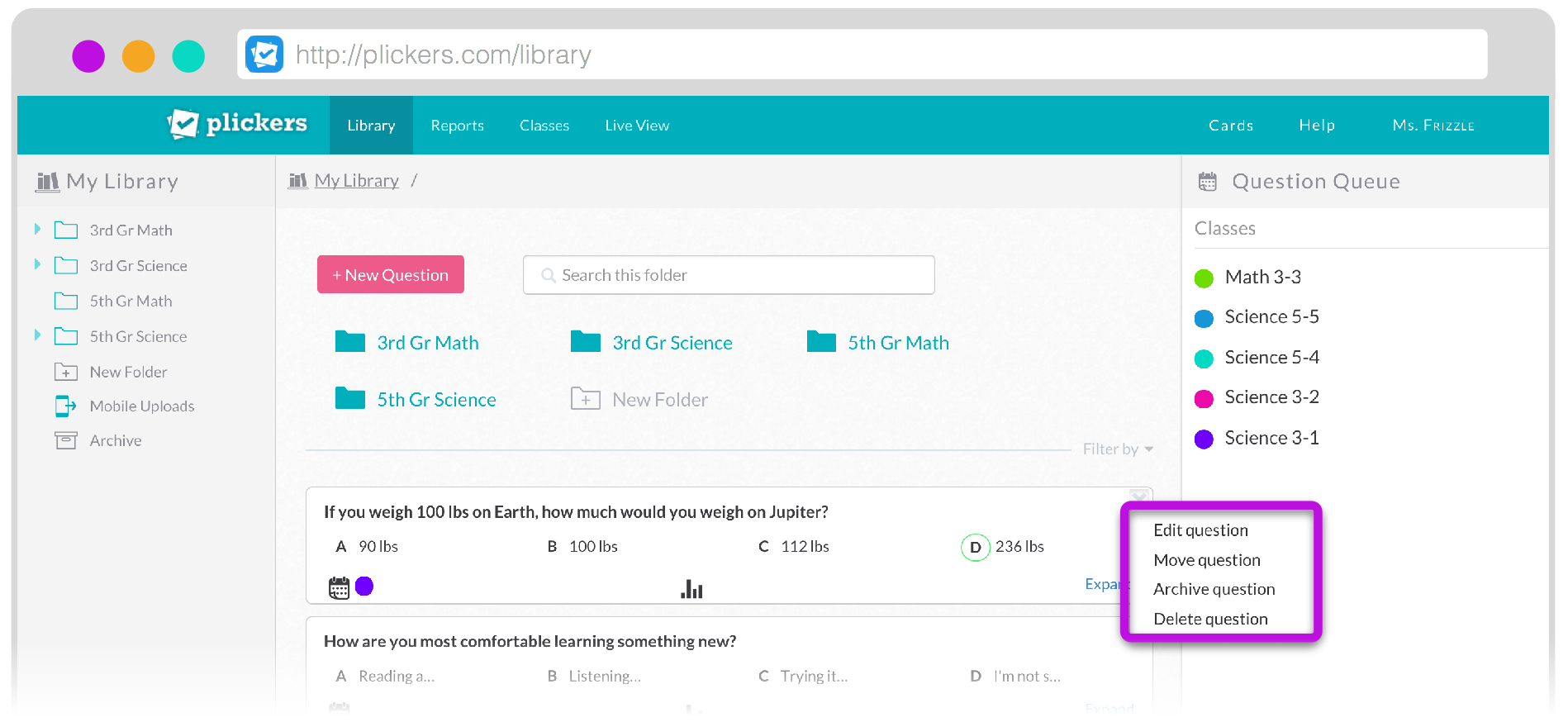
Task: Click the Search this folder field
Action: click(729, 275)
